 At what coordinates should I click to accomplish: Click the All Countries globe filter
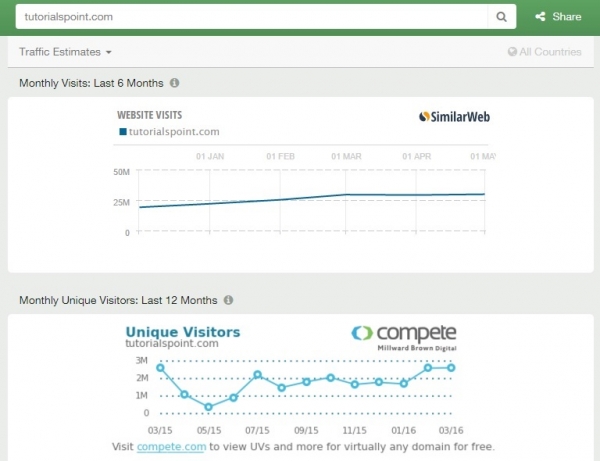pos(544,52)
